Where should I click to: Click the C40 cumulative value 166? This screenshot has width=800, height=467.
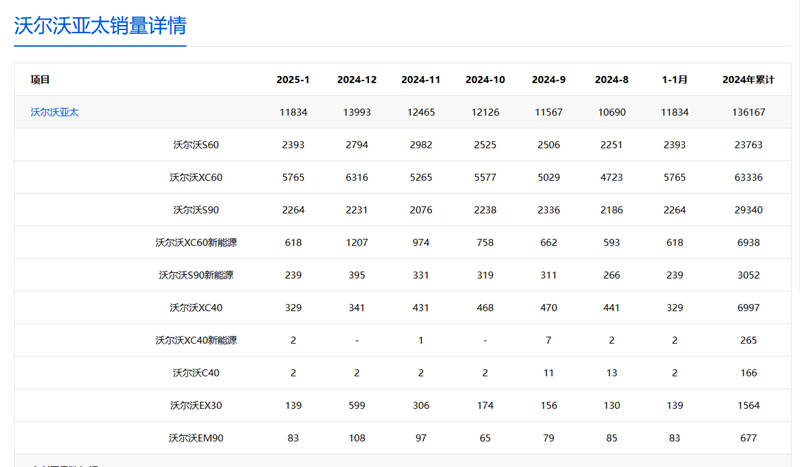click(748, 373)
